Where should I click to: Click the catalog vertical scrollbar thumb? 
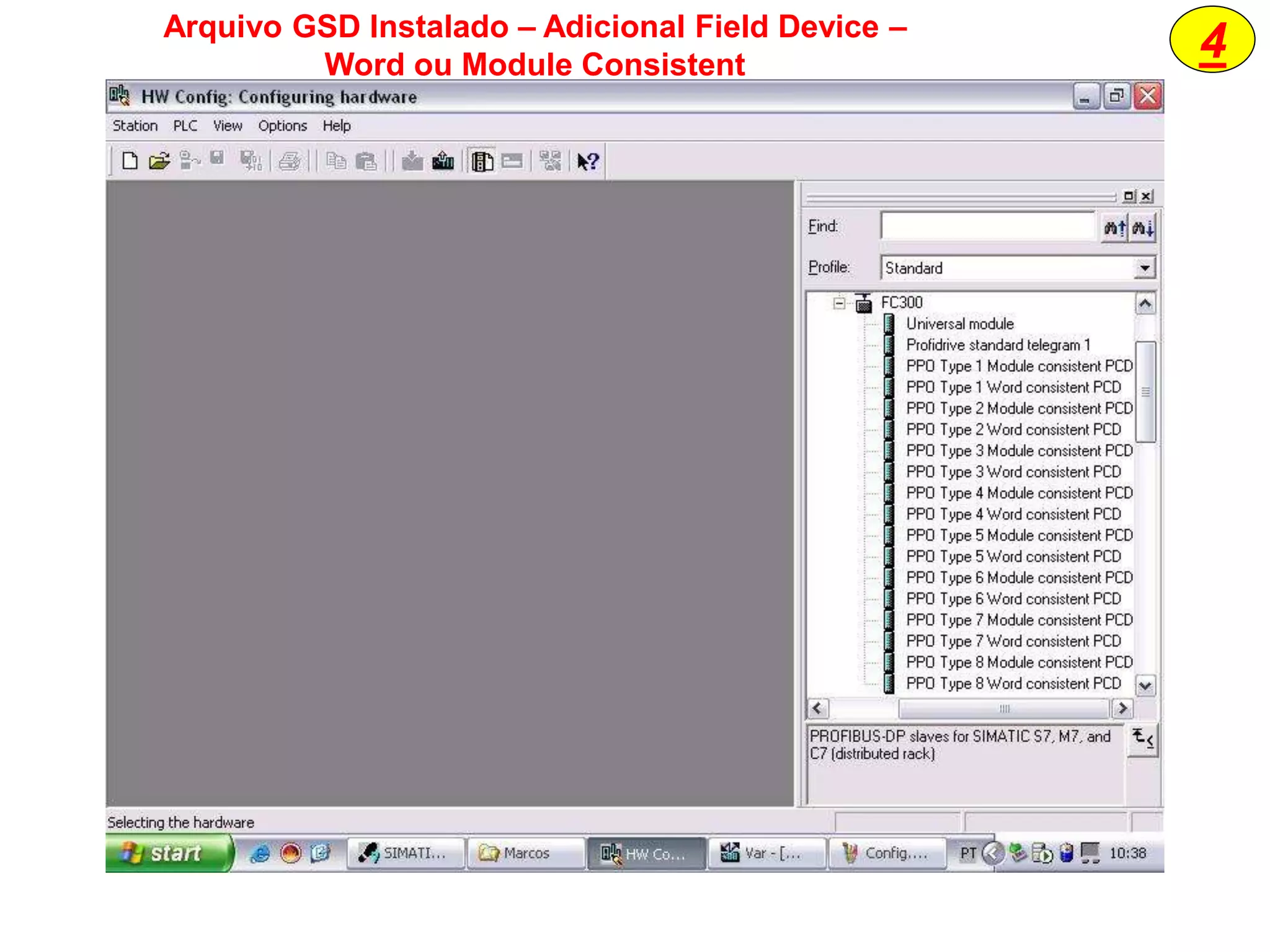pos(1145,392)
